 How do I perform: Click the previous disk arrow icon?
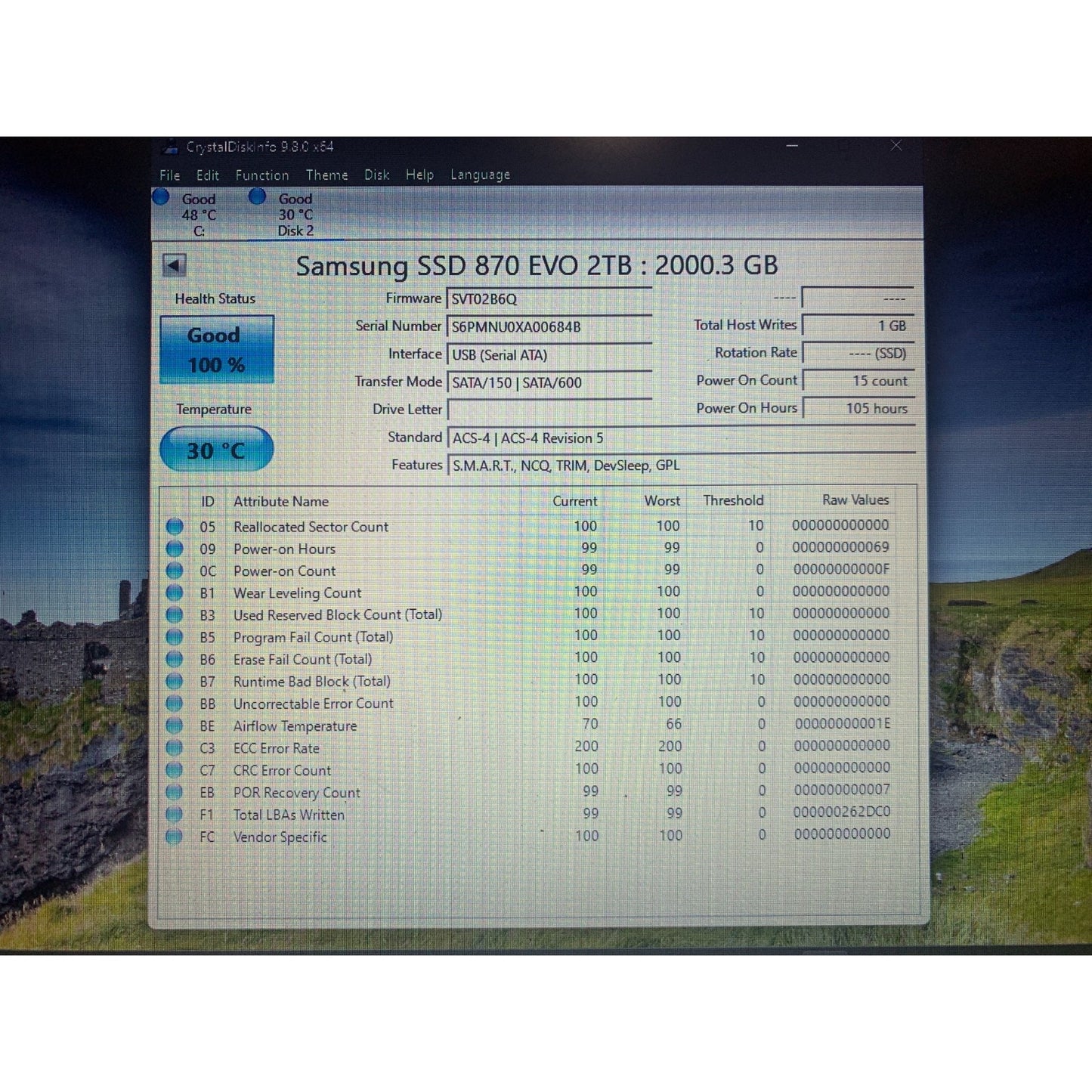tap(175, 265)
